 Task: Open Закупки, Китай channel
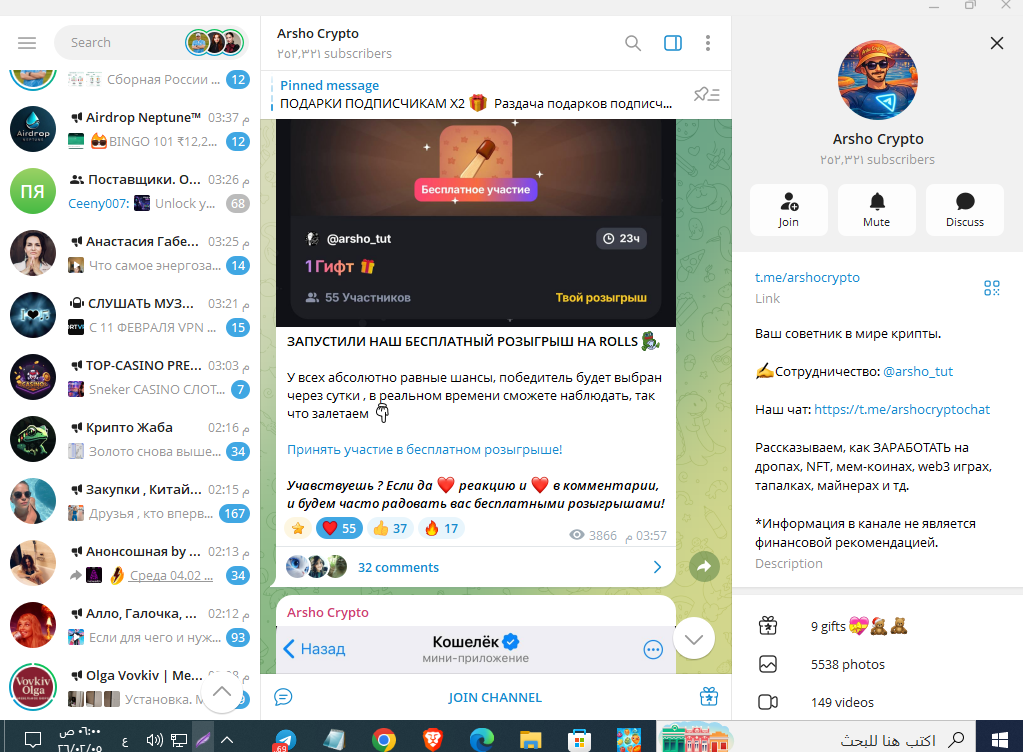tap(130, 501)
